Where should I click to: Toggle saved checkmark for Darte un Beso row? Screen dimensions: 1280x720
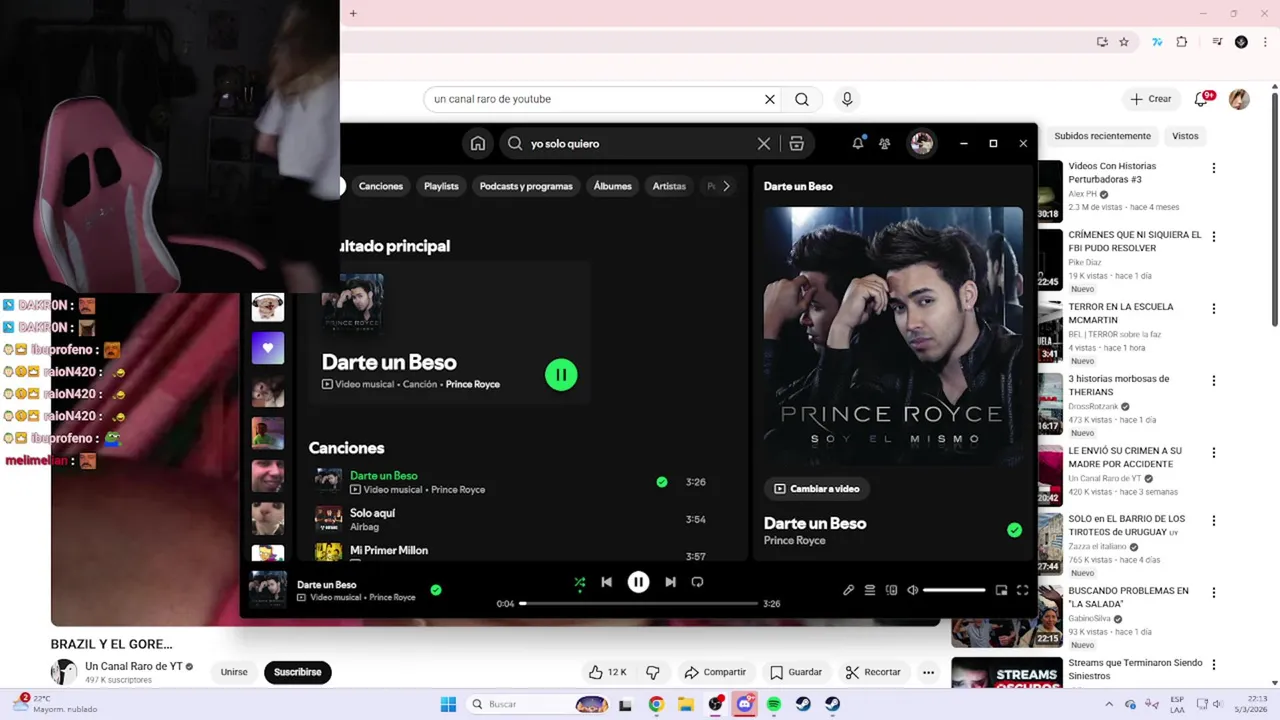(x=661, y=482)
